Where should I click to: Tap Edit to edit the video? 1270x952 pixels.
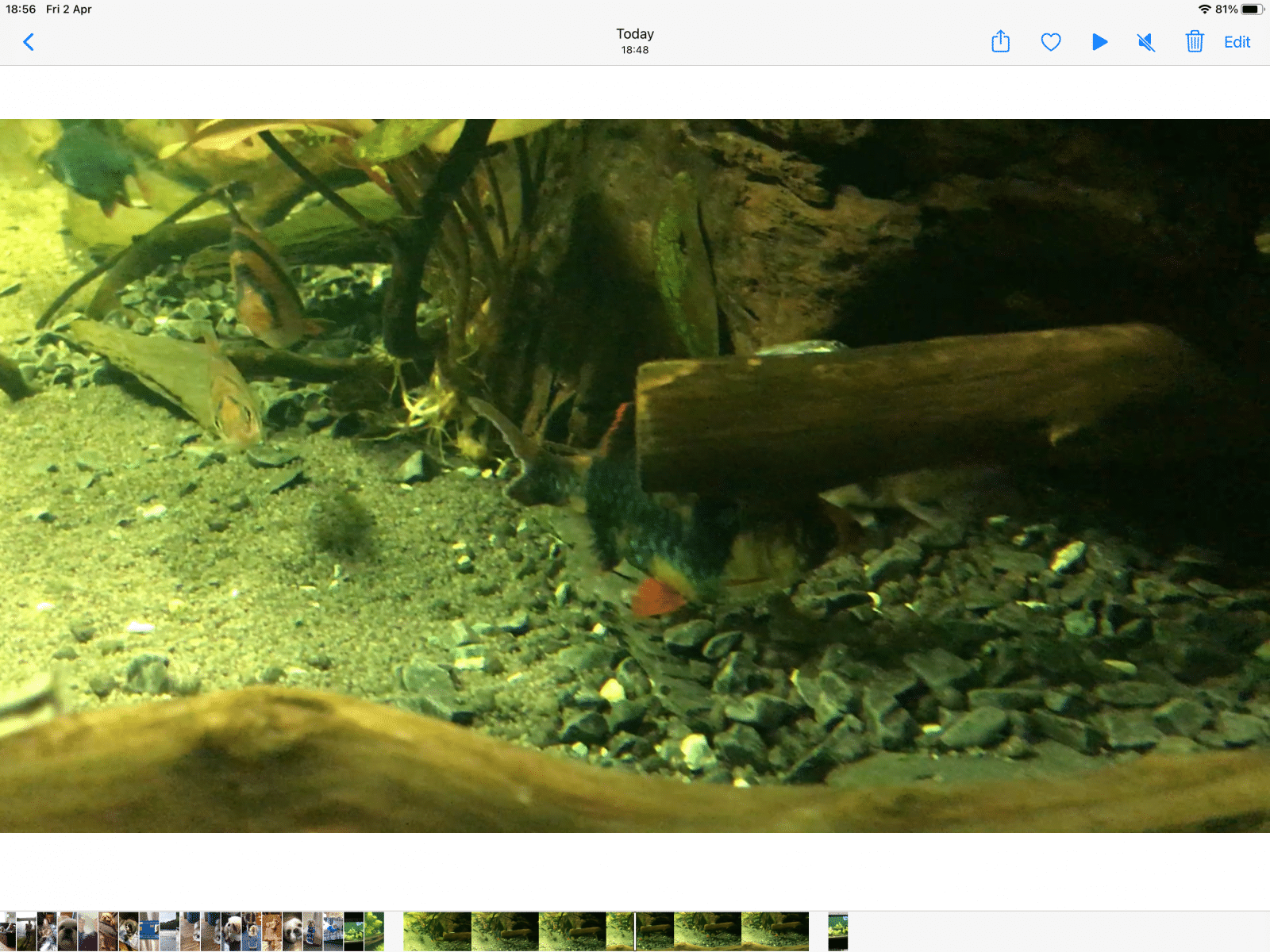pyautogui.click(x=1237, y=42)
